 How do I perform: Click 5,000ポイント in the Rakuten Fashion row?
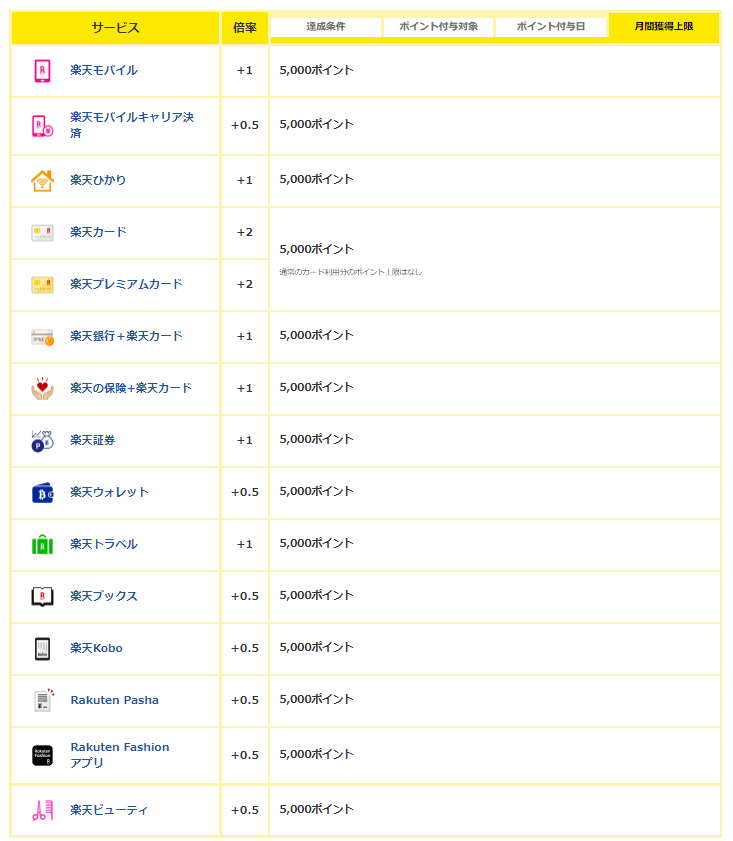click(x=316, y=755)
